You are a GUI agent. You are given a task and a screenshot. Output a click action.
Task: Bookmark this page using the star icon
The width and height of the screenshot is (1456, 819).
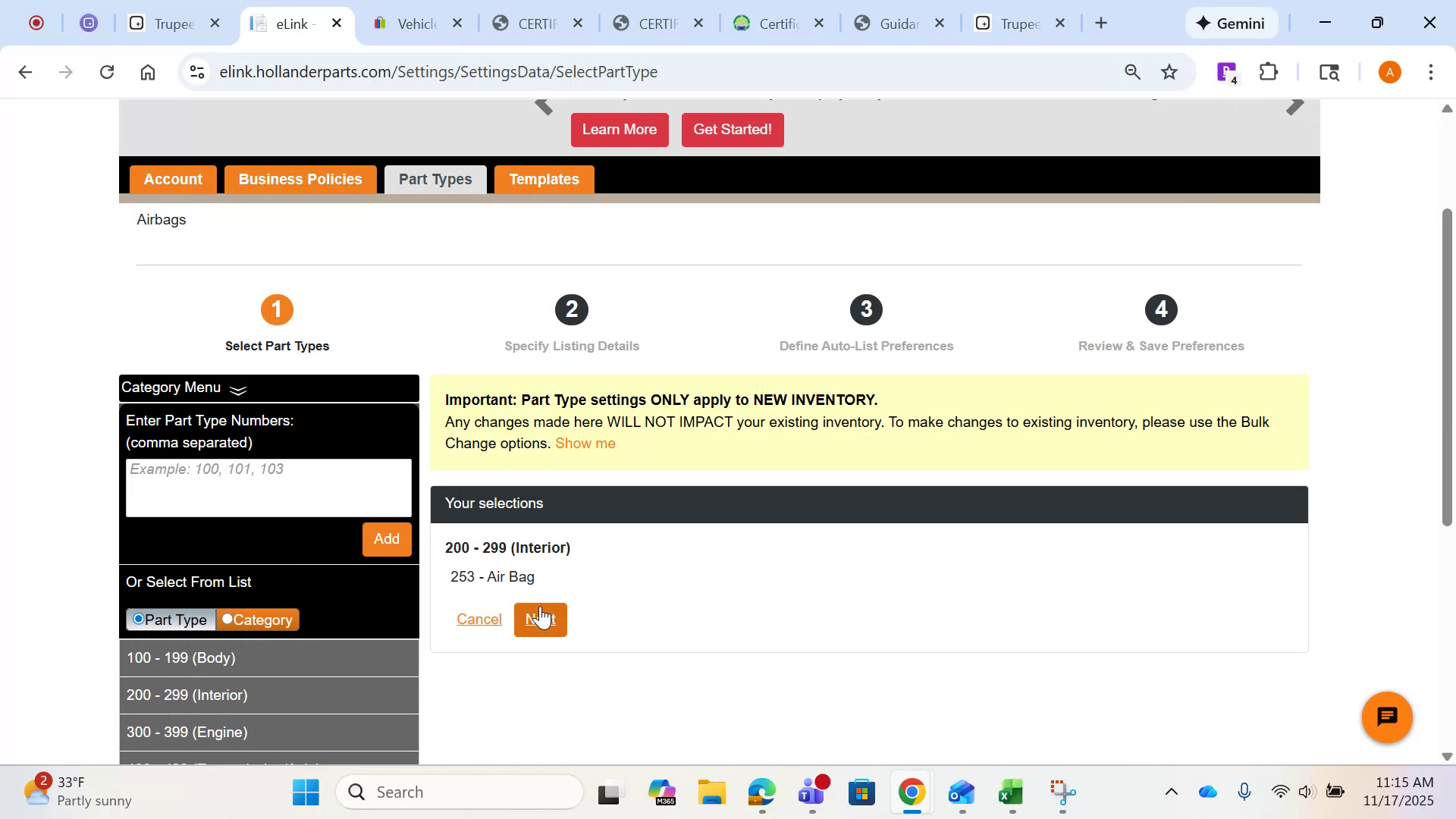coord(1169,71)
